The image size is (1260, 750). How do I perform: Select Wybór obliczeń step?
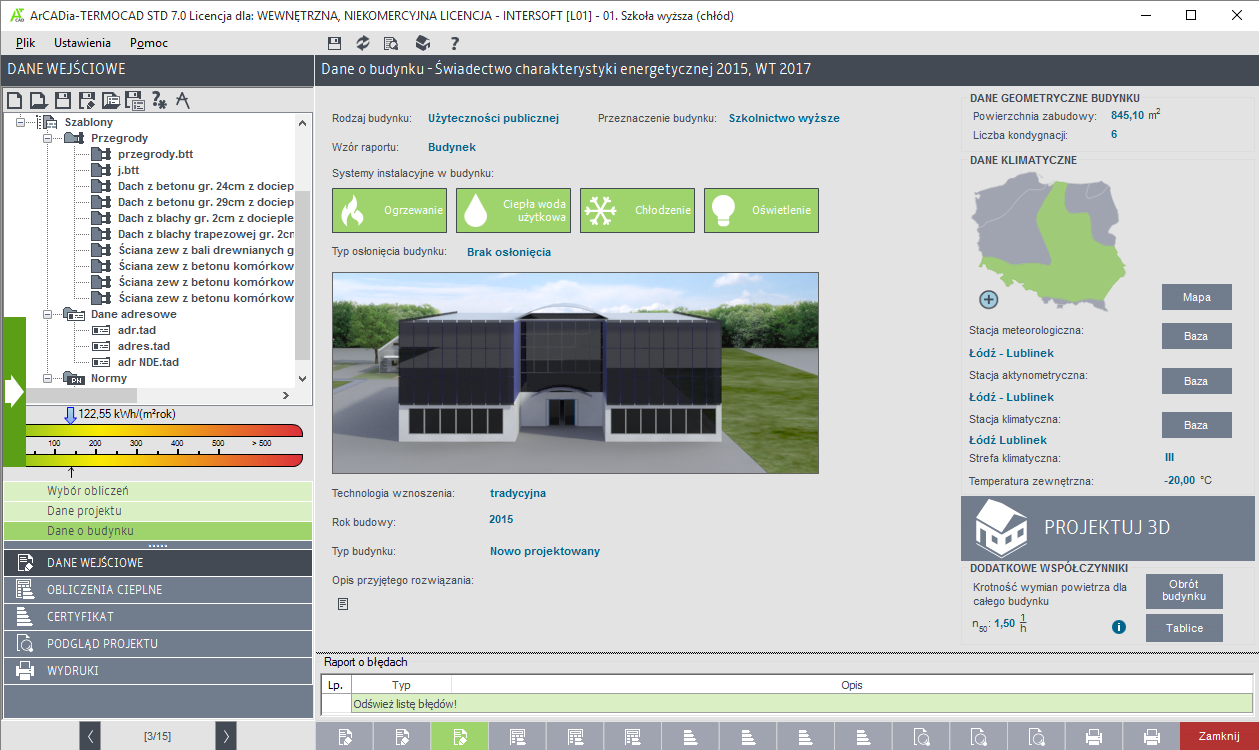tap(157, 491)
